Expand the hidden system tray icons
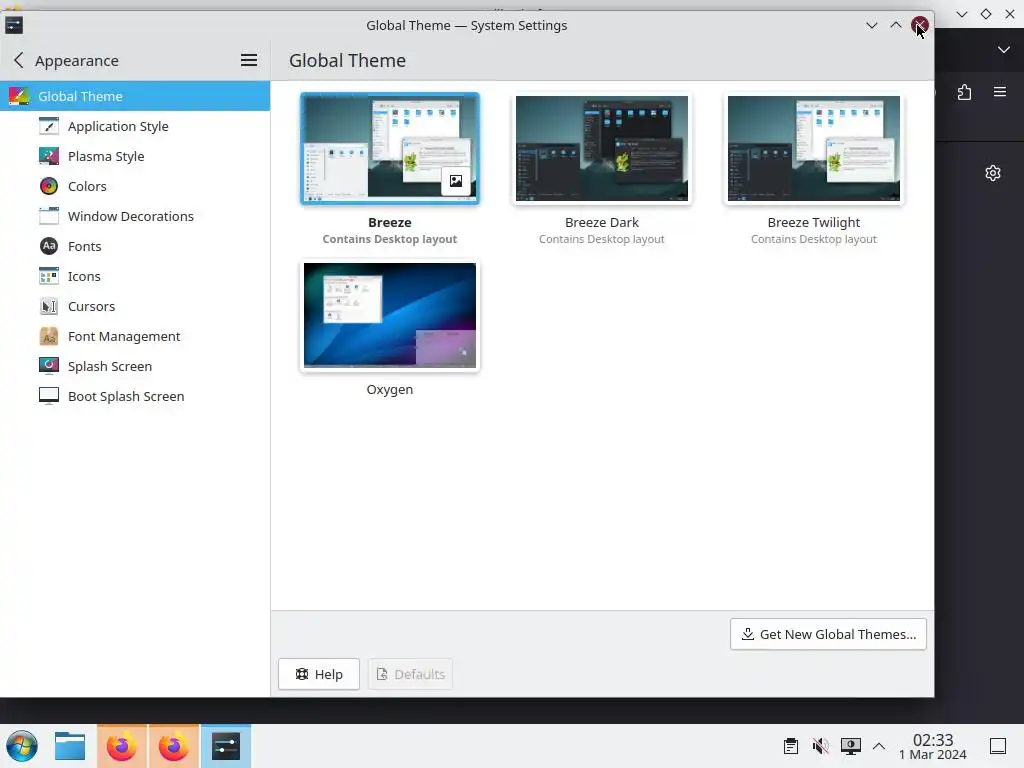Viewport: 1024px width, 768px height. pyautogui.click(x=879, y=746)
